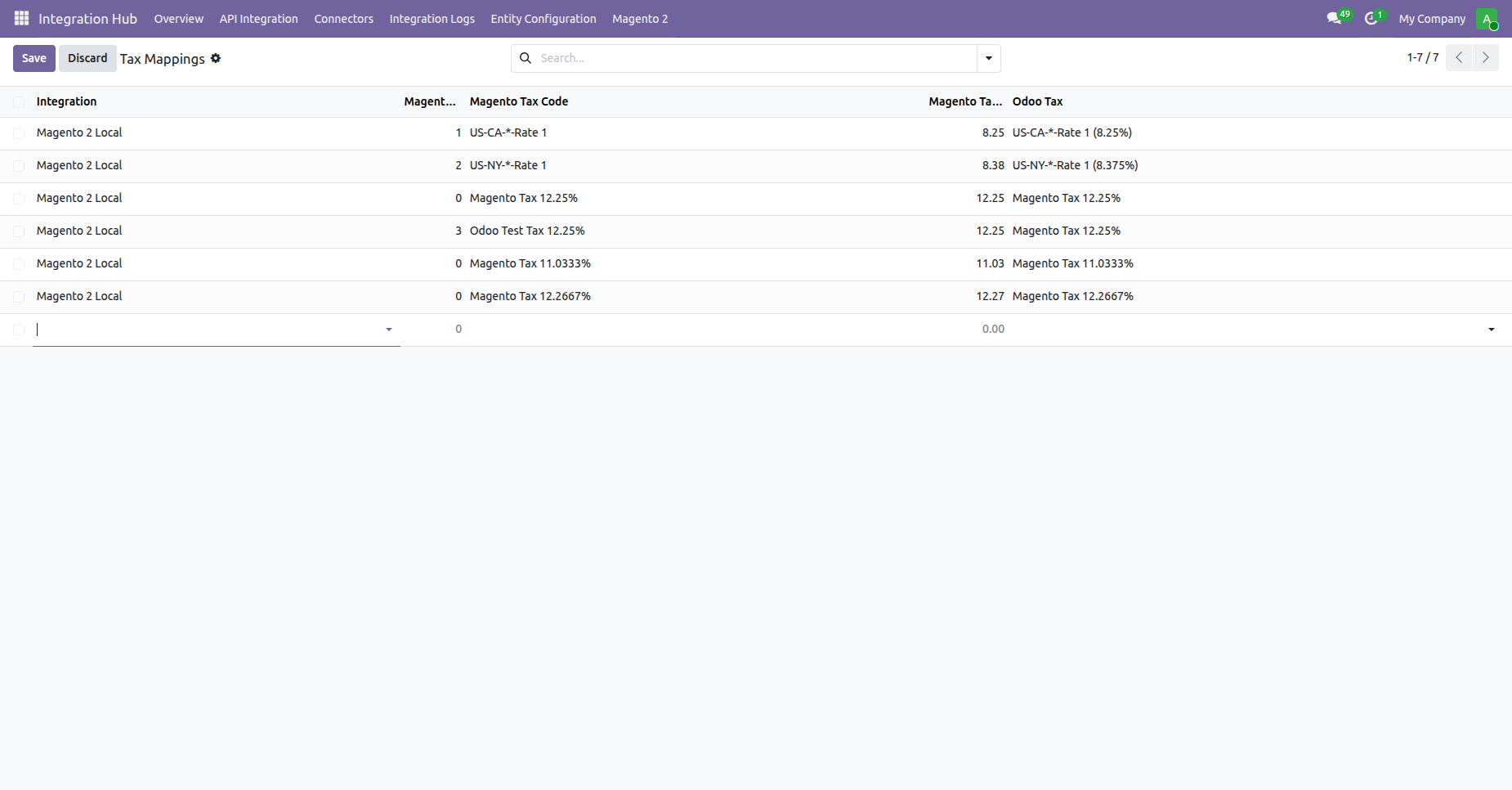Click in the Search input field
The width and height of the screenshot is (1512, 790).
pyautogui.click(x=756, y=58)
